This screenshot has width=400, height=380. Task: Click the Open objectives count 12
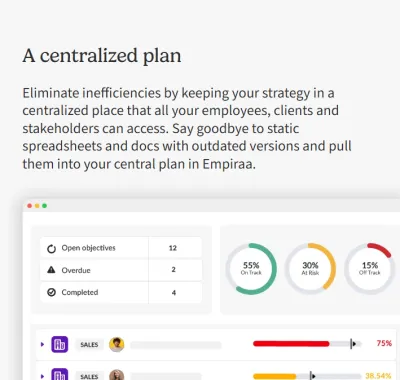pyautogui.click(x=173, y=248)
